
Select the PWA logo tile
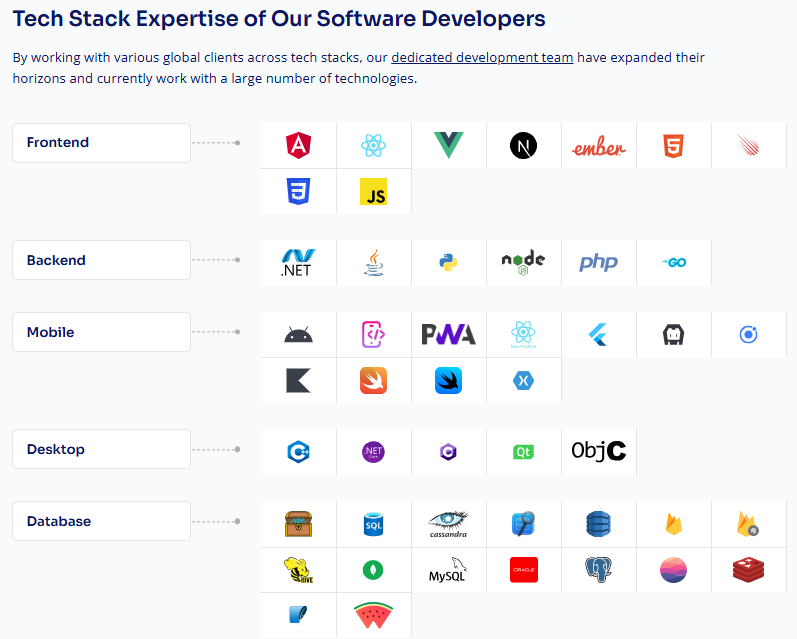coord(448,334)
